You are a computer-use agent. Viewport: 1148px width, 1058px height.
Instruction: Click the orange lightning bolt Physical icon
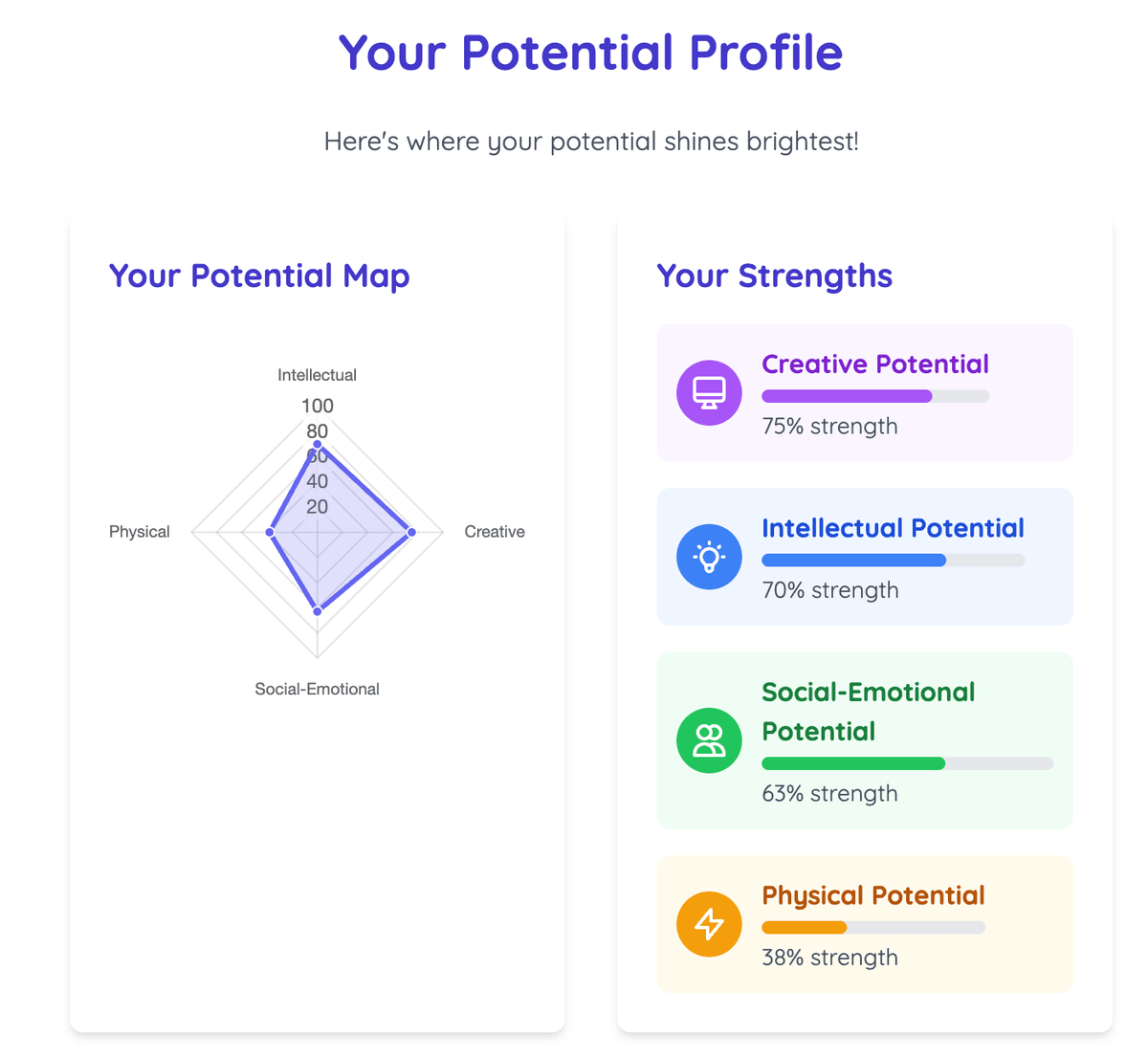coord(709,924)
